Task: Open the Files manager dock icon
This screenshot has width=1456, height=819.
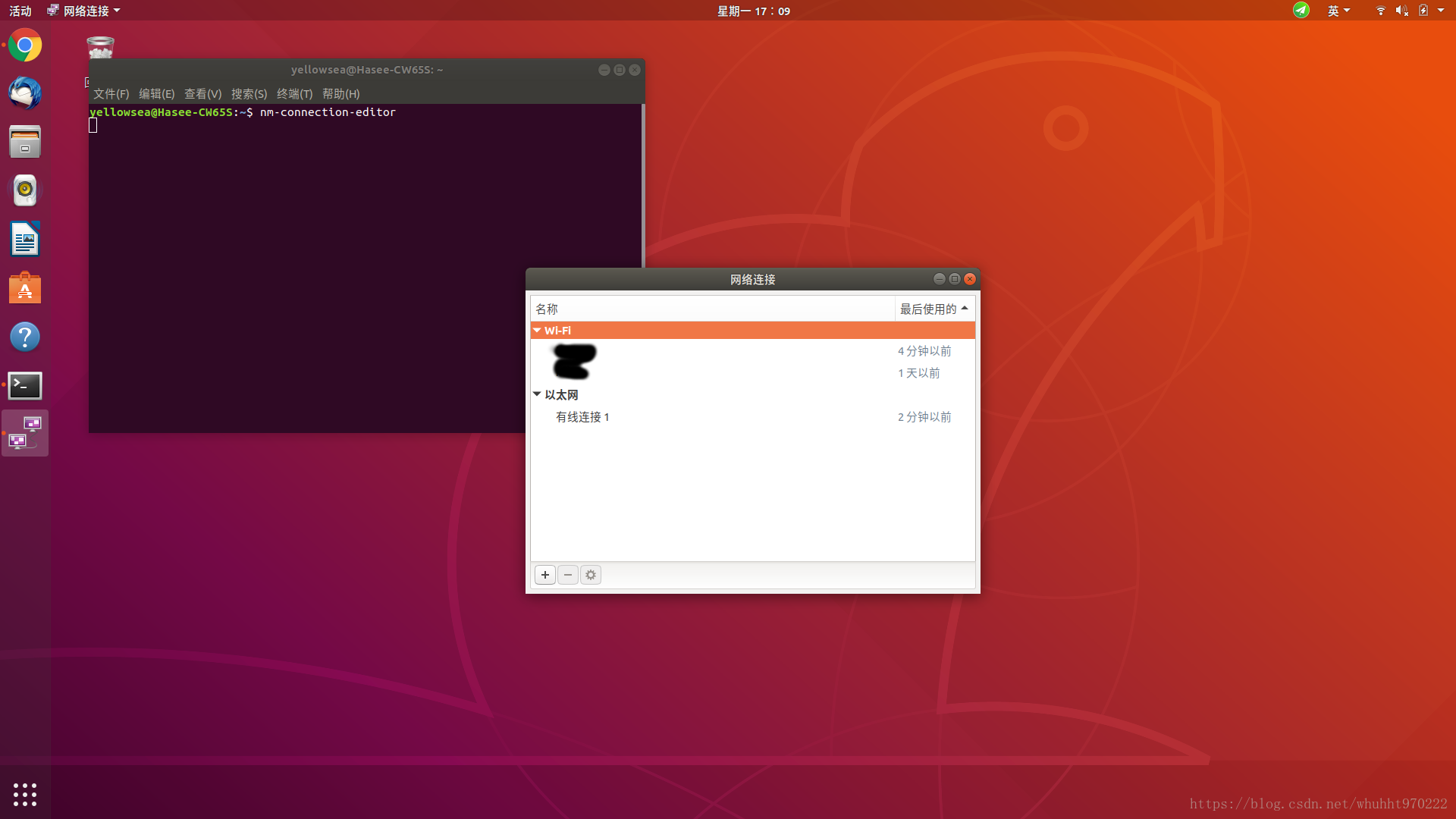Action: coord(25,143)
